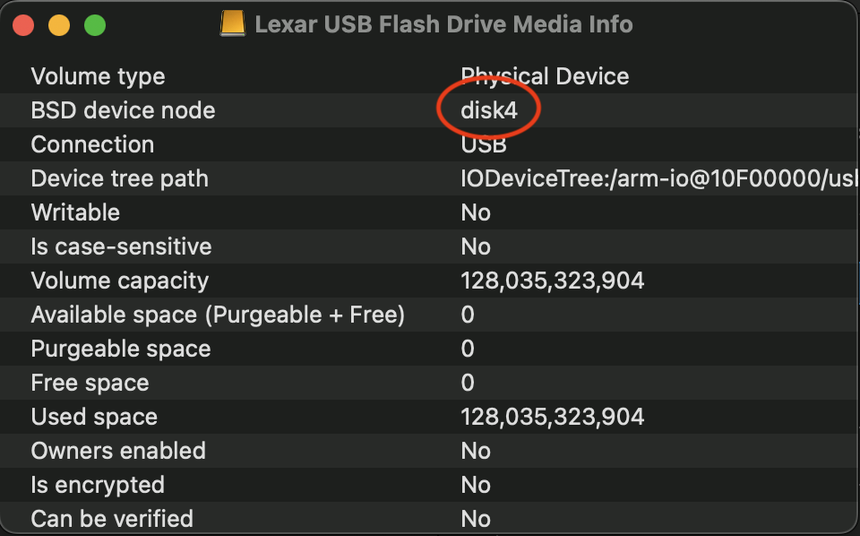Screen dimensions: 860x536
Task: Select the BSD device node row
Action: point(123,110)
